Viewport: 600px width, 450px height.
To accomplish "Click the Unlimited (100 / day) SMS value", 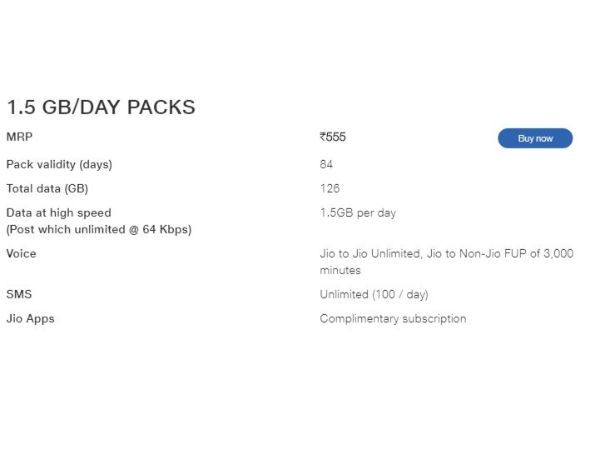I will click(373, 294).
